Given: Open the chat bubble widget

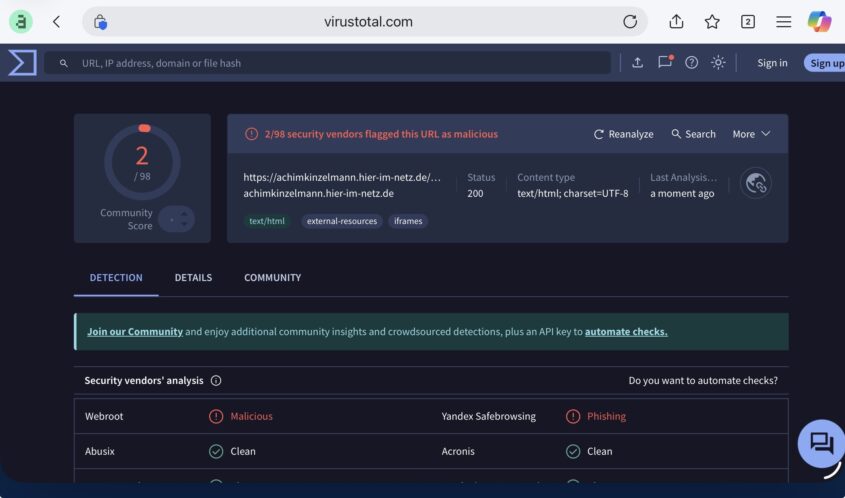Looking at the screenshot, I should point(821,443).
